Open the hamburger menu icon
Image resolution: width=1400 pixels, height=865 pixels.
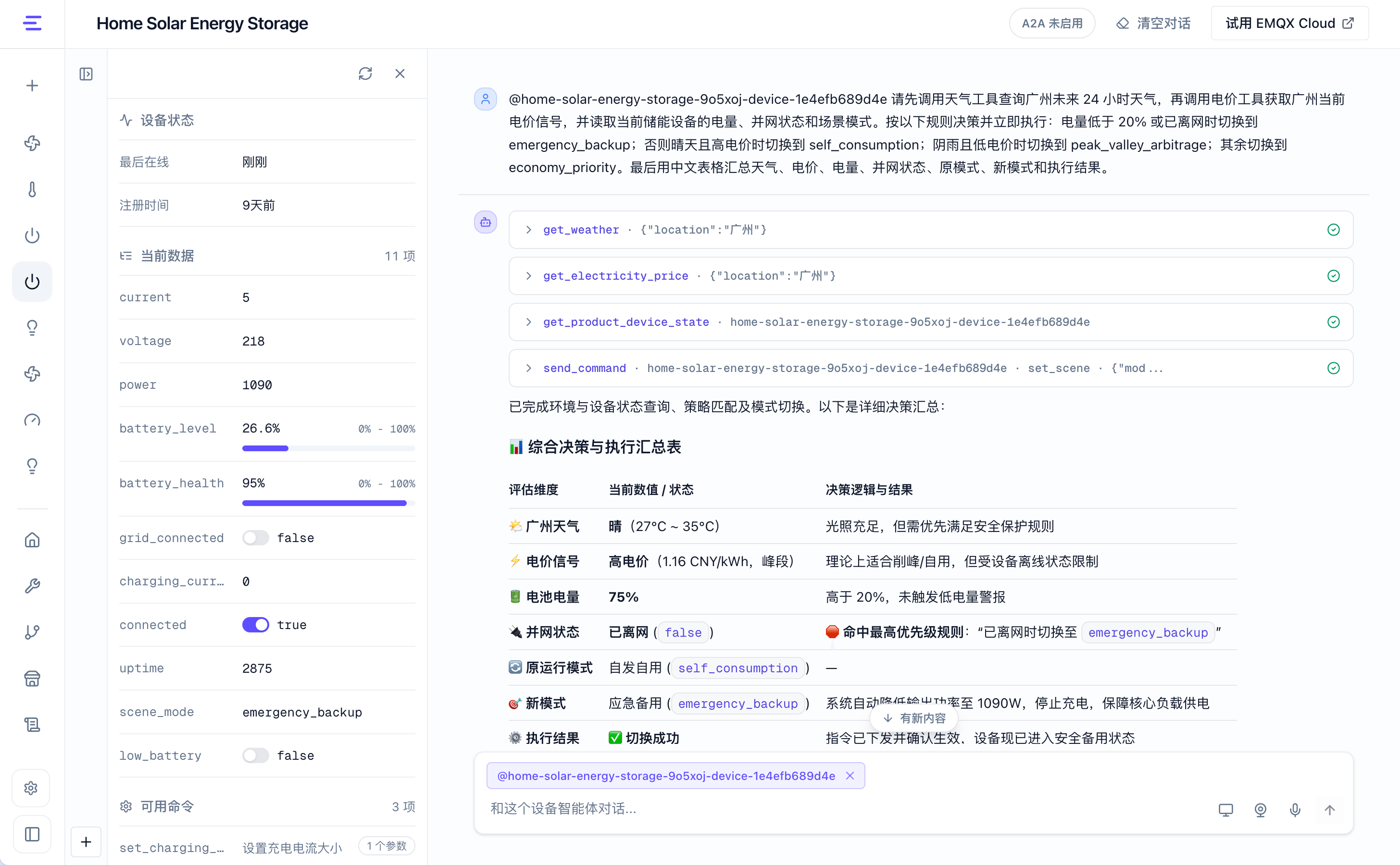pyautogui.click(x=32, y=24)
